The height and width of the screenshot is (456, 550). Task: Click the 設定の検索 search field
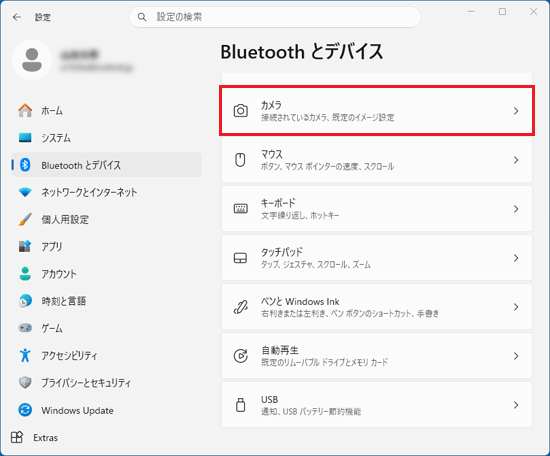[x=275, y=17]
